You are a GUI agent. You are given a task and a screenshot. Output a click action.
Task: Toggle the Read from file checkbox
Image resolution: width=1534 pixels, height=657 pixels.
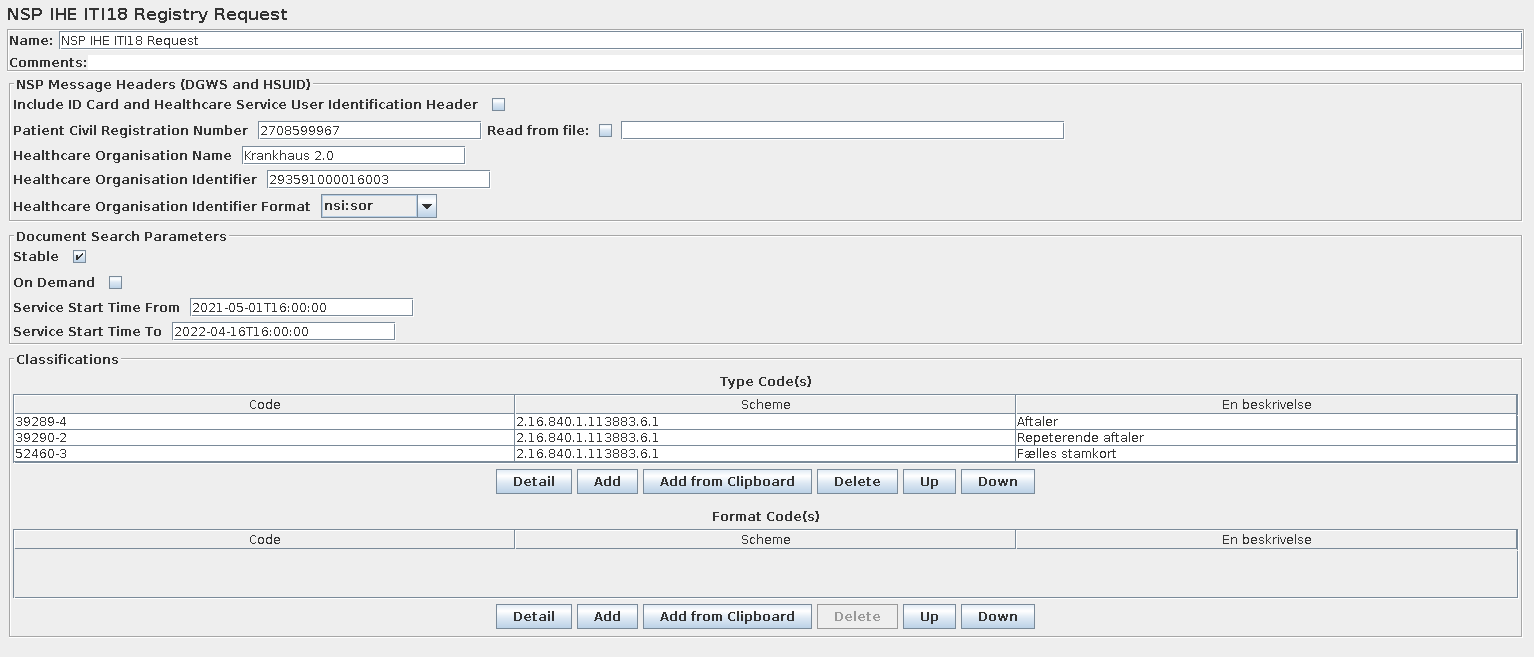[x=605, y=131]
